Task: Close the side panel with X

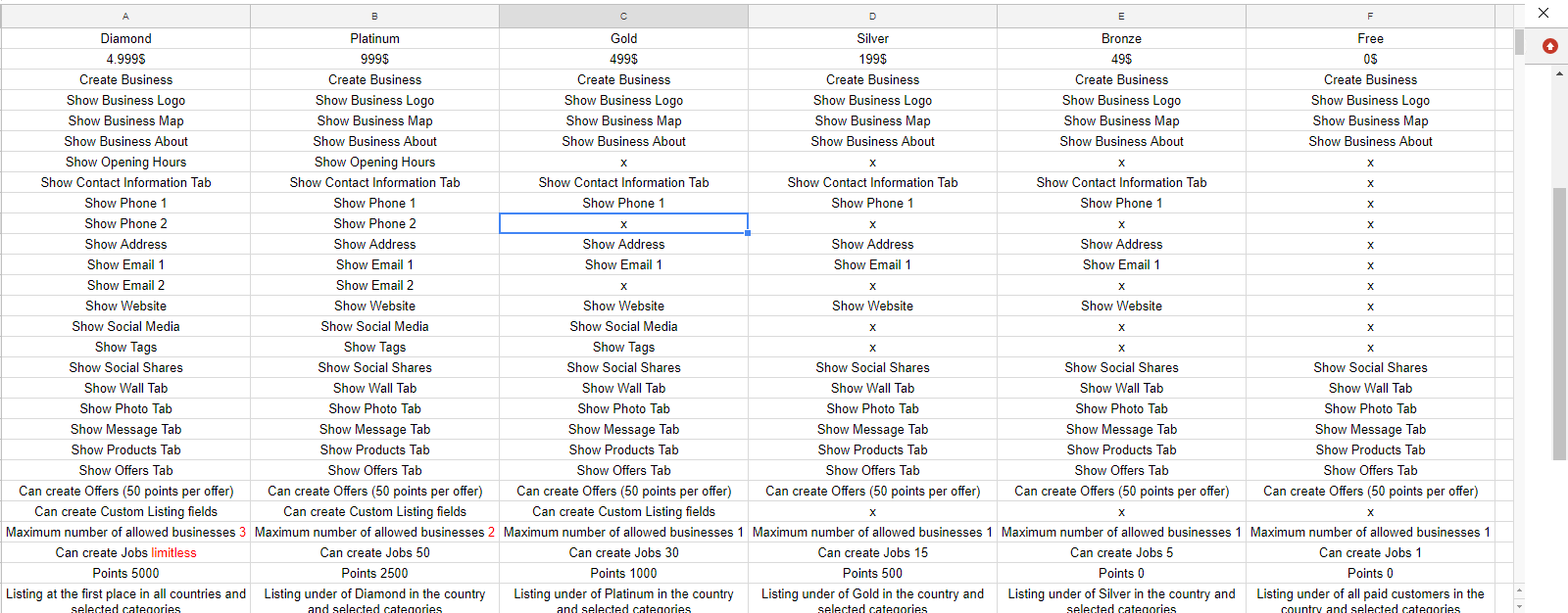Action: (1543, 13)
